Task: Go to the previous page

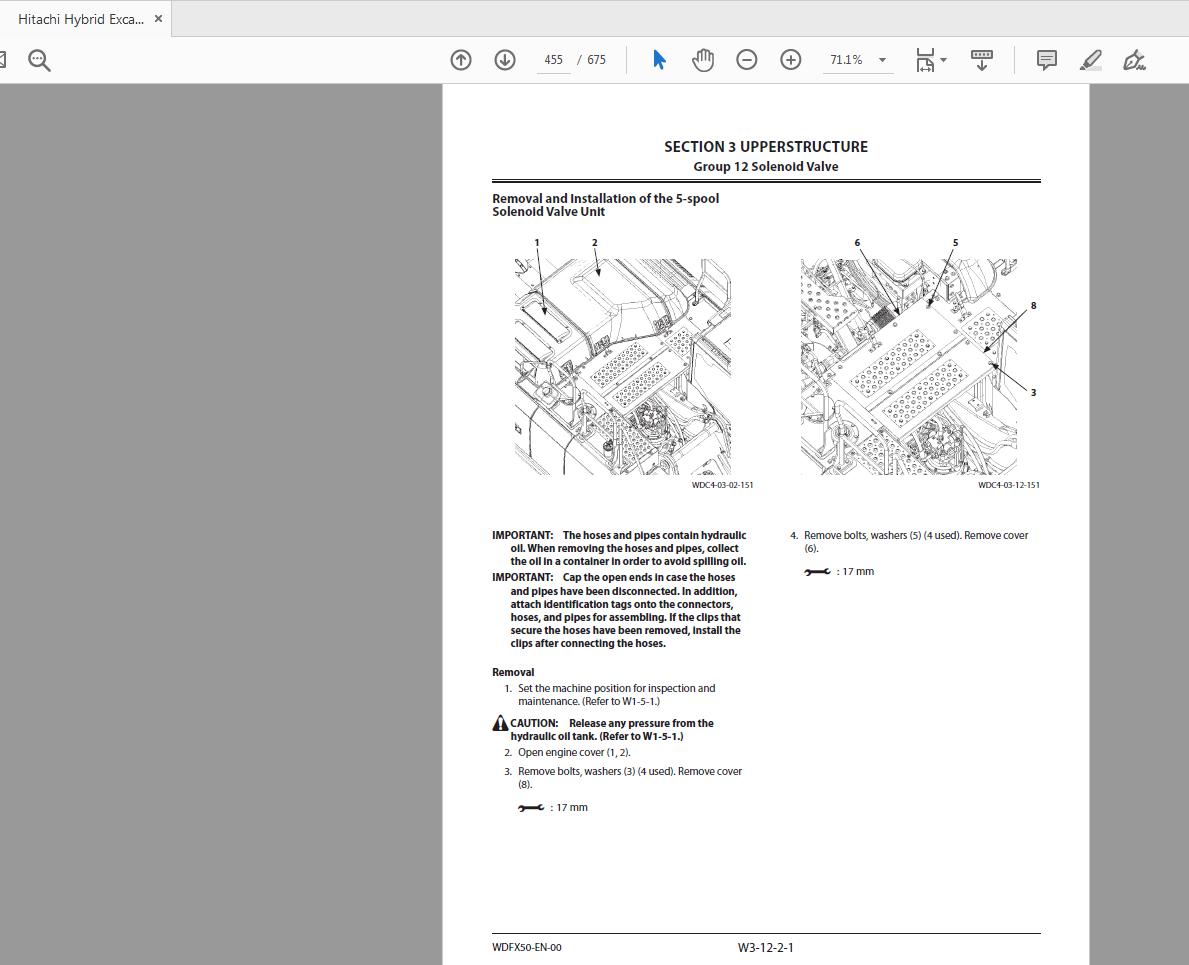Action: (x=460, y=59)
